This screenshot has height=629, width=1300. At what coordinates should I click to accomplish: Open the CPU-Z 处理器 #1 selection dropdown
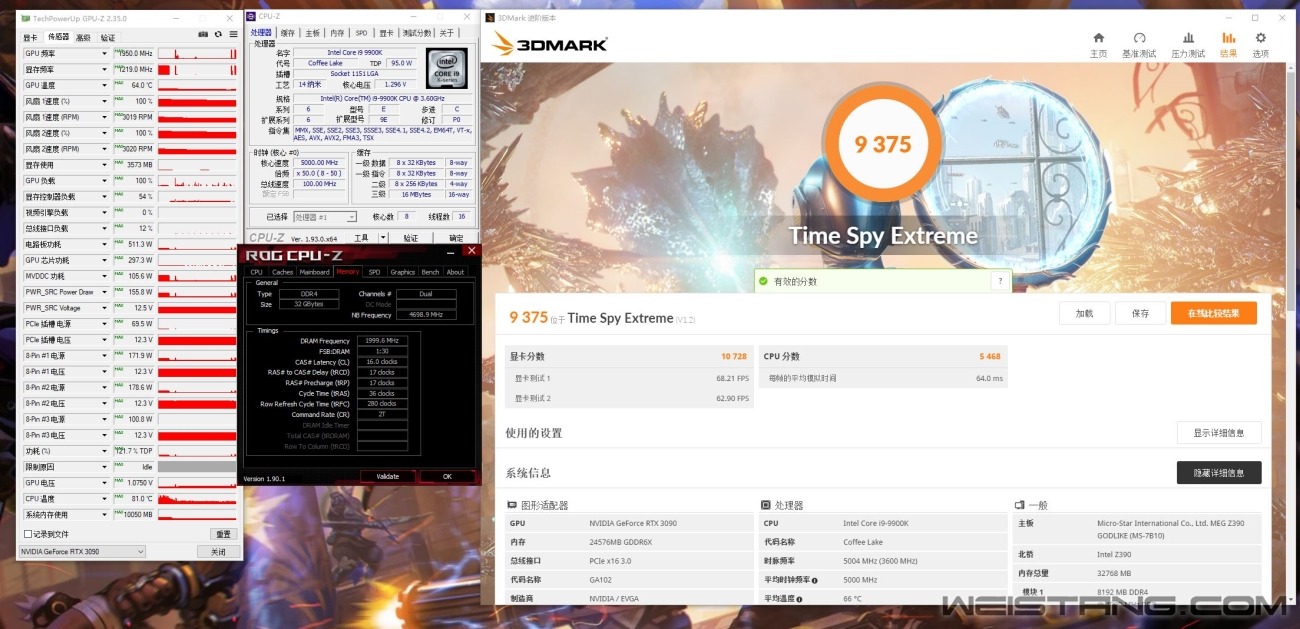(323, 217)
